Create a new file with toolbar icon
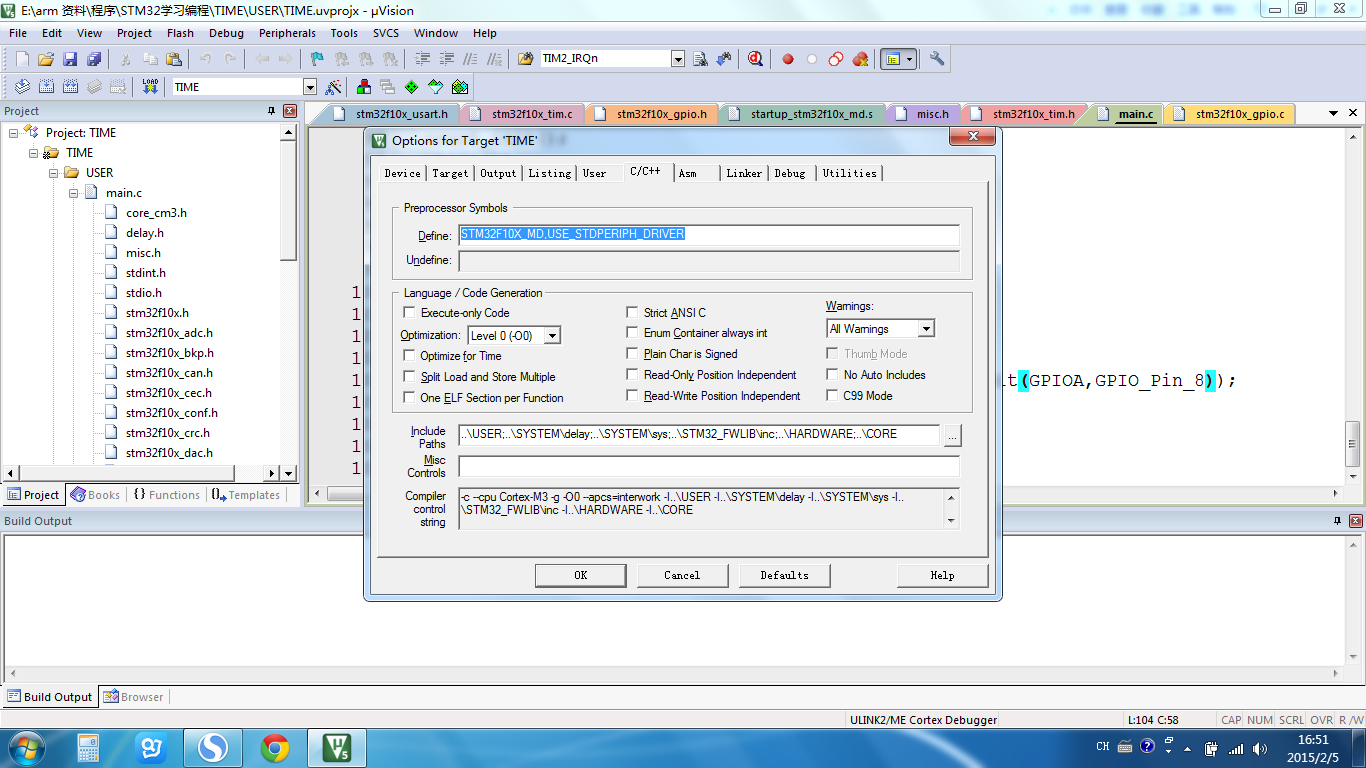This screenshot has height=768, width=1366. pyautogui.click(x=22, y=59)
